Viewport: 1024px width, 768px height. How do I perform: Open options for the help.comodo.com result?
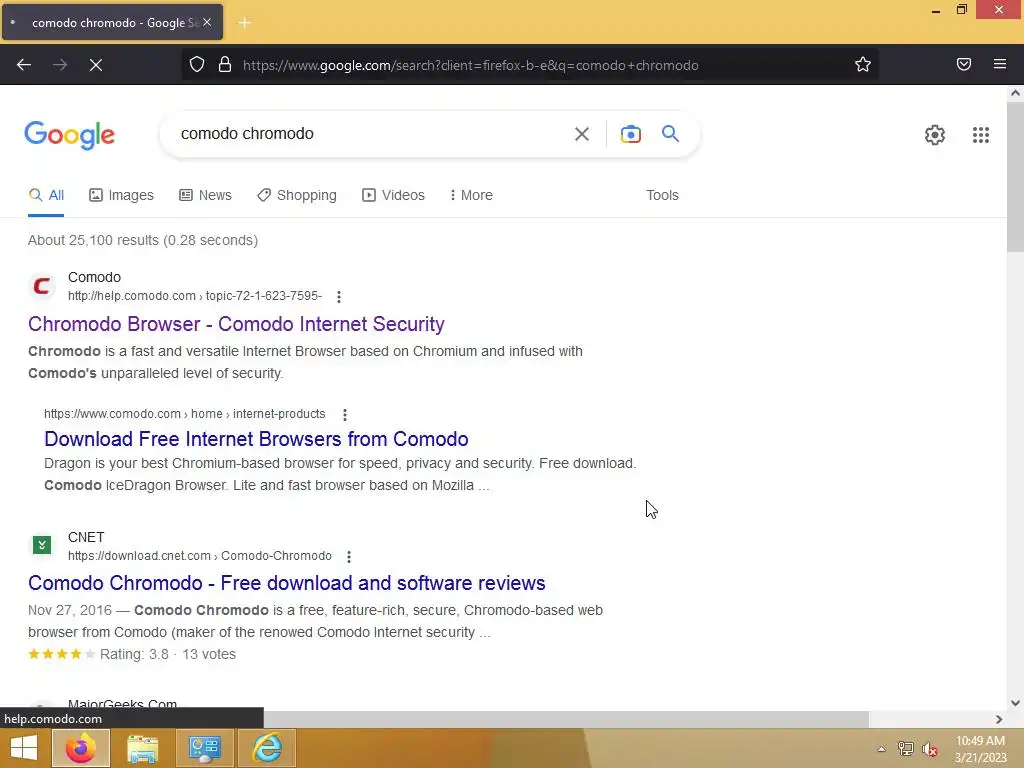[x=339, y=296]
